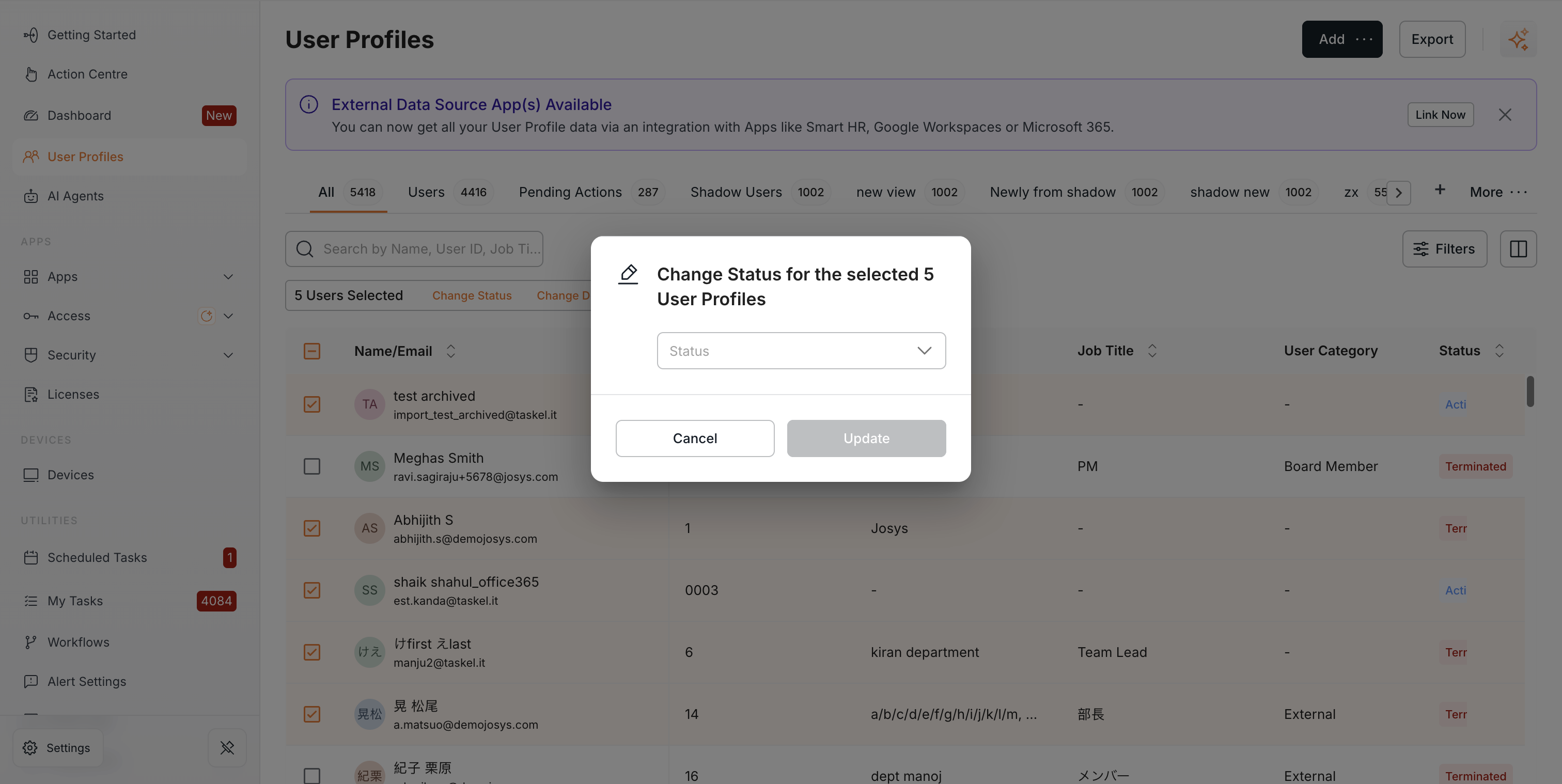Click the Scheduled Tasks calendar icon
Viewport: 1562px width, 784px height.
point(31,557)
